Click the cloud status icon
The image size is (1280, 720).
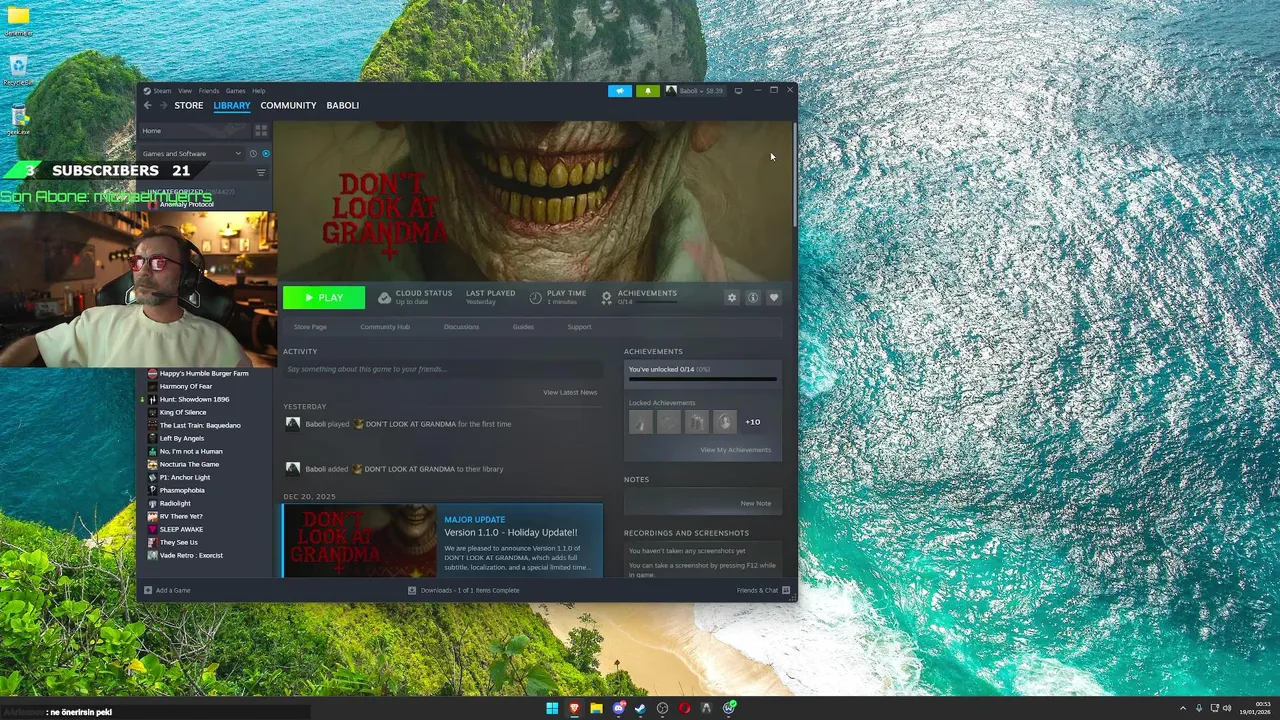(384, 298)
